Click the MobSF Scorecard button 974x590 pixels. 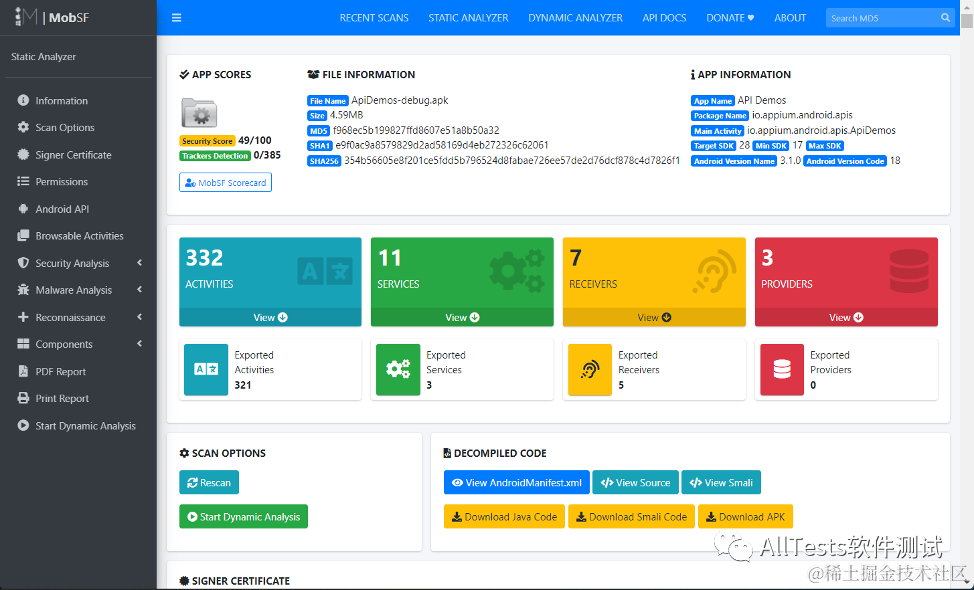[x=225, y=183]
